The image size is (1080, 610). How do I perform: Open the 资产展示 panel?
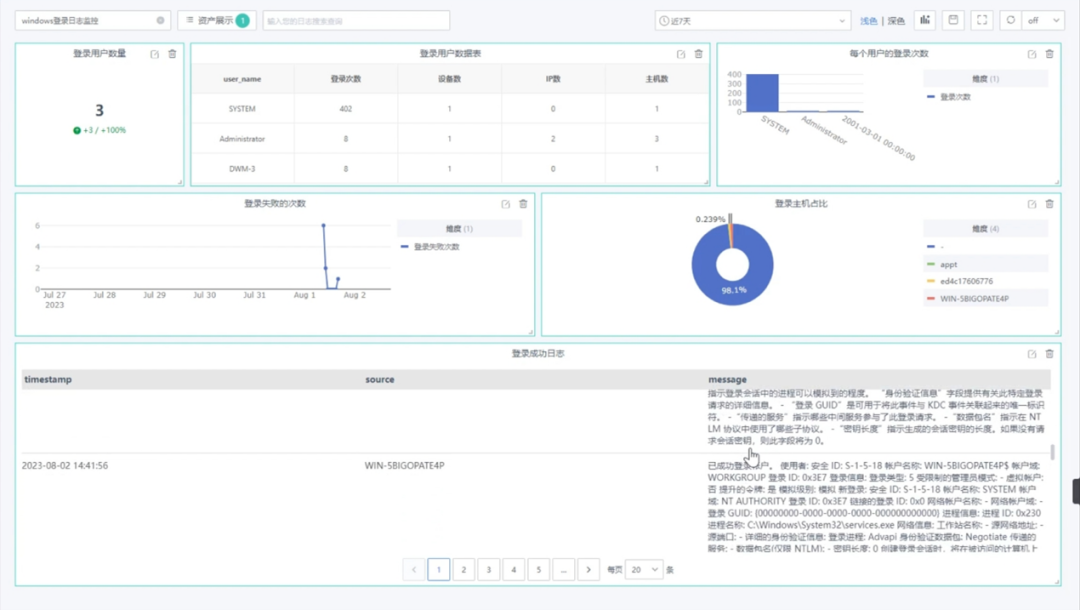(x=214, y=19)
